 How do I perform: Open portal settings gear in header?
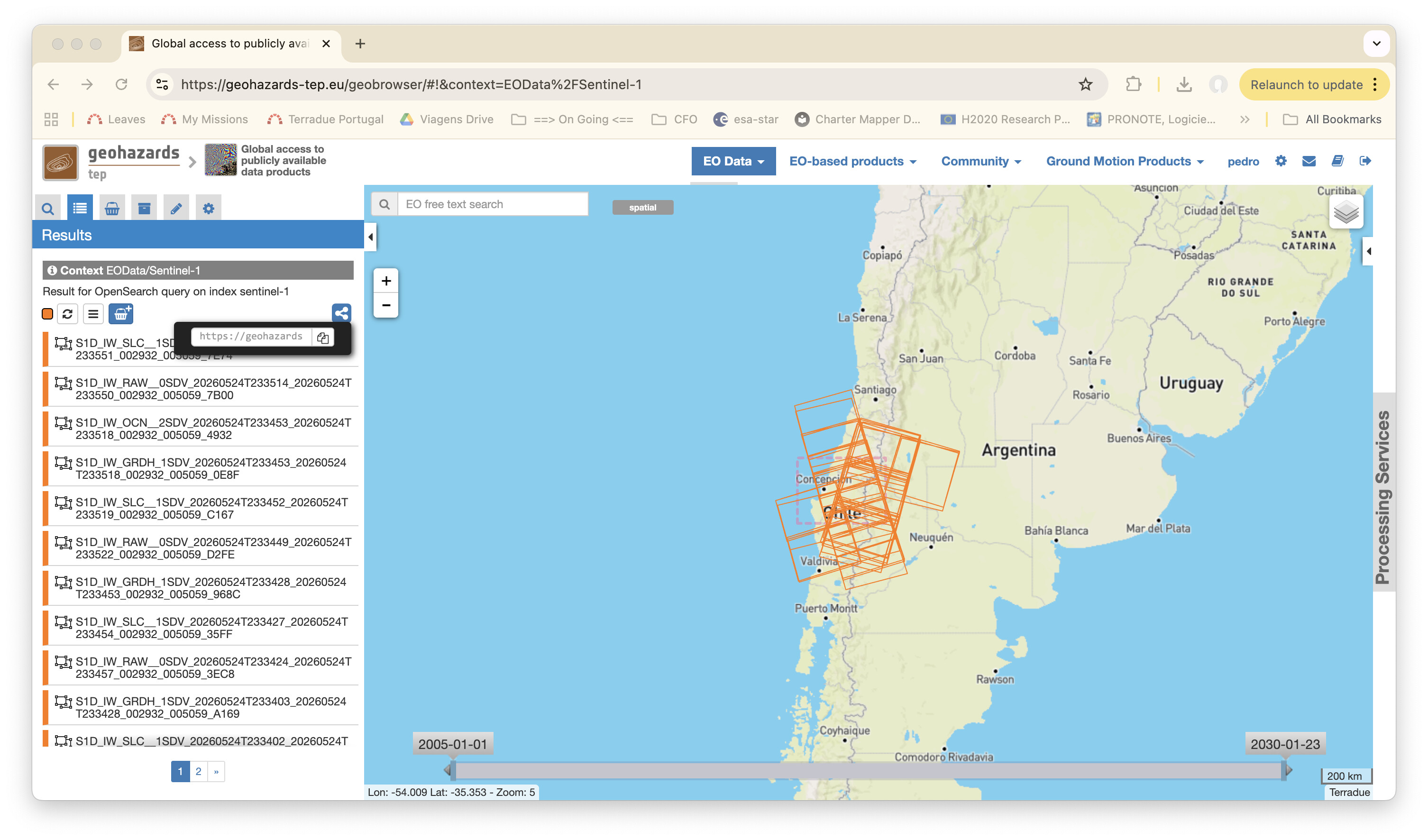1281,161
